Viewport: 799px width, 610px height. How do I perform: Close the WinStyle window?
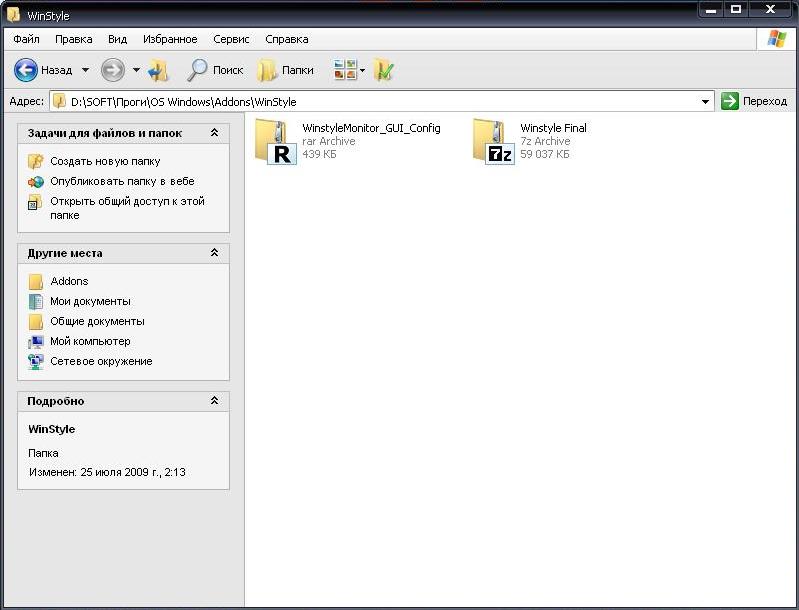770,10
